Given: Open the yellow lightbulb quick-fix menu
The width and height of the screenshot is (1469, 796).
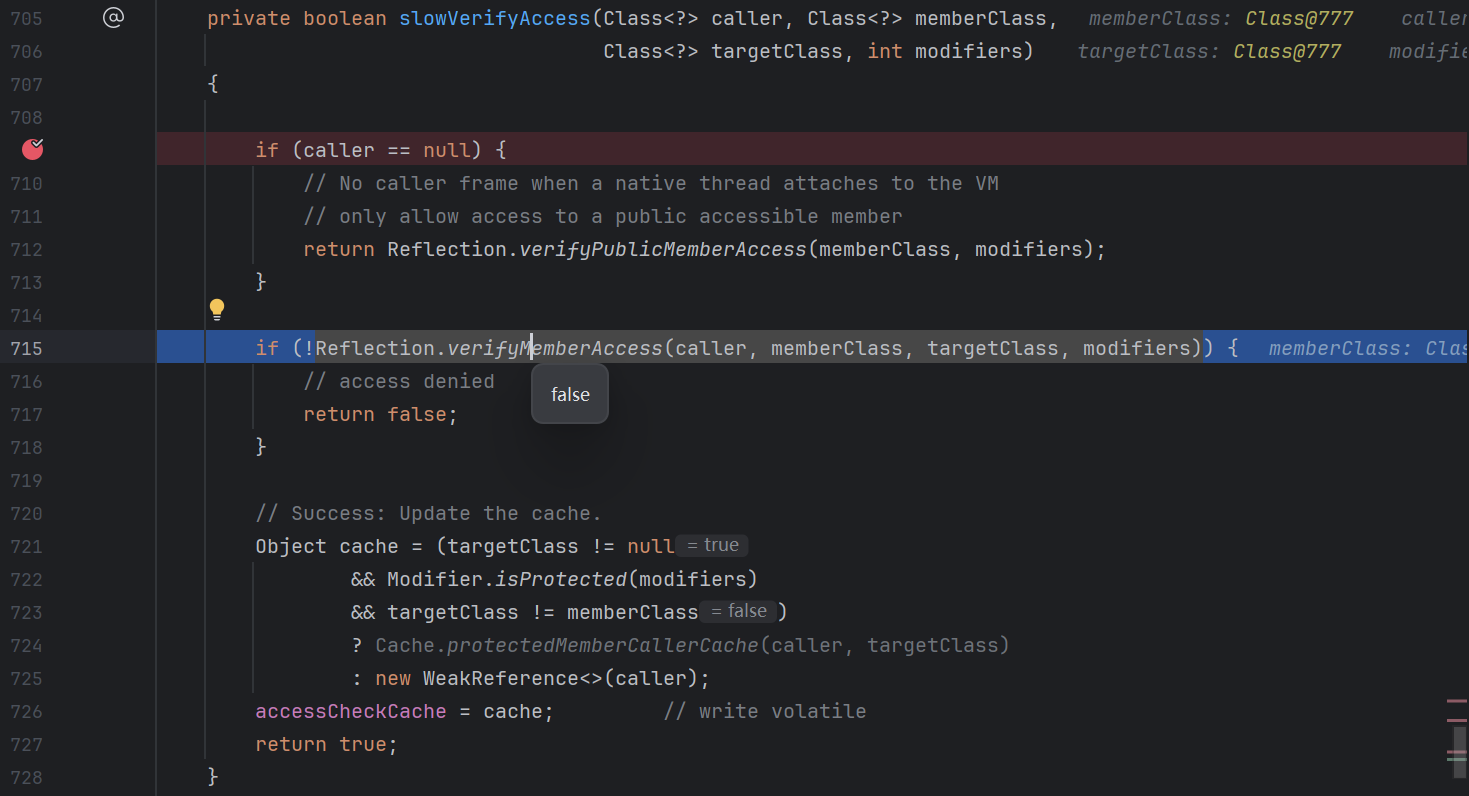Looking at the screenshot, I should point(217,310).
